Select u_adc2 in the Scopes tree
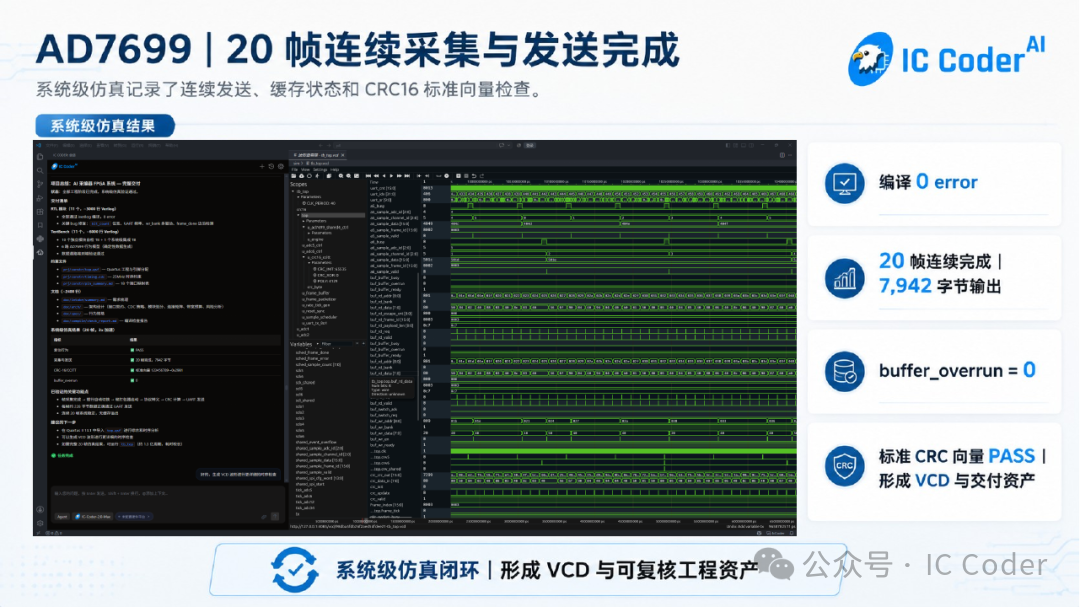This screenshot has height=607, width=1080. (x=302, y=335)
